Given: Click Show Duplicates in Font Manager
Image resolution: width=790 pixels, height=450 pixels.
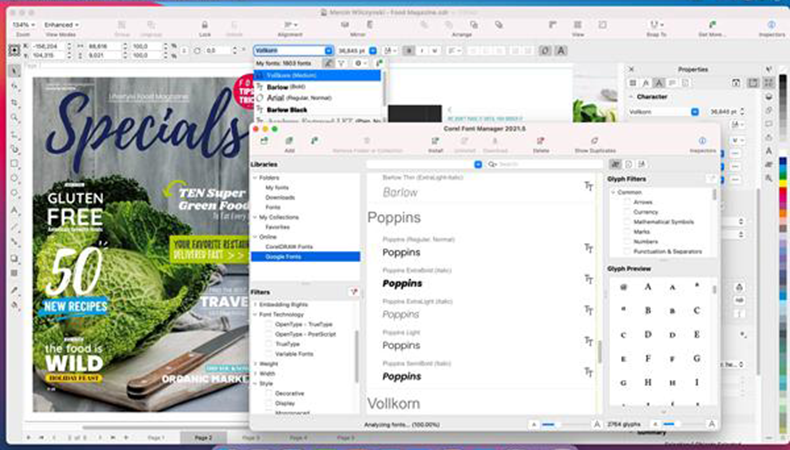Looking at the screenshot, I should point(595,141).
